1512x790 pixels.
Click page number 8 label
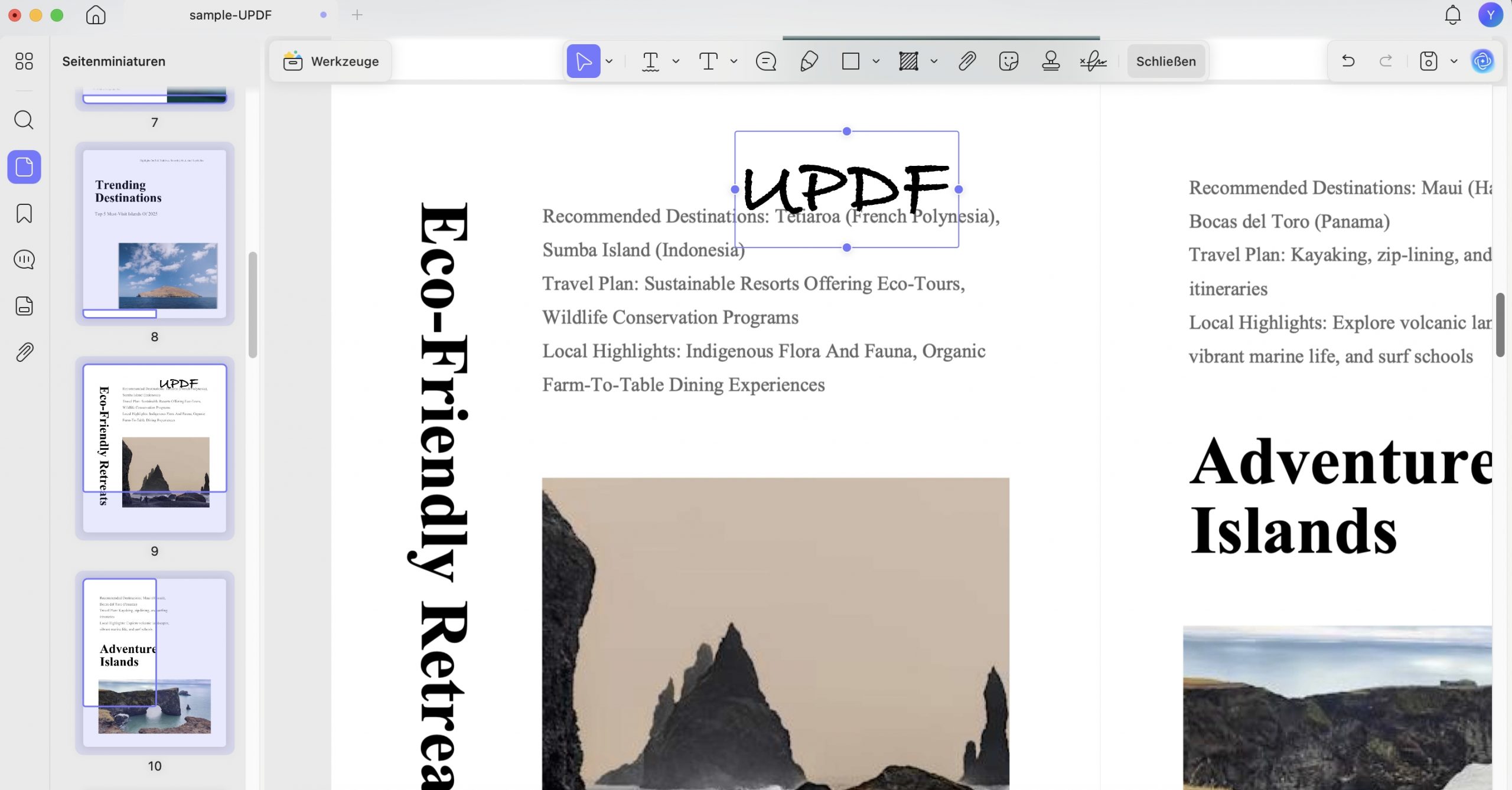155,337
